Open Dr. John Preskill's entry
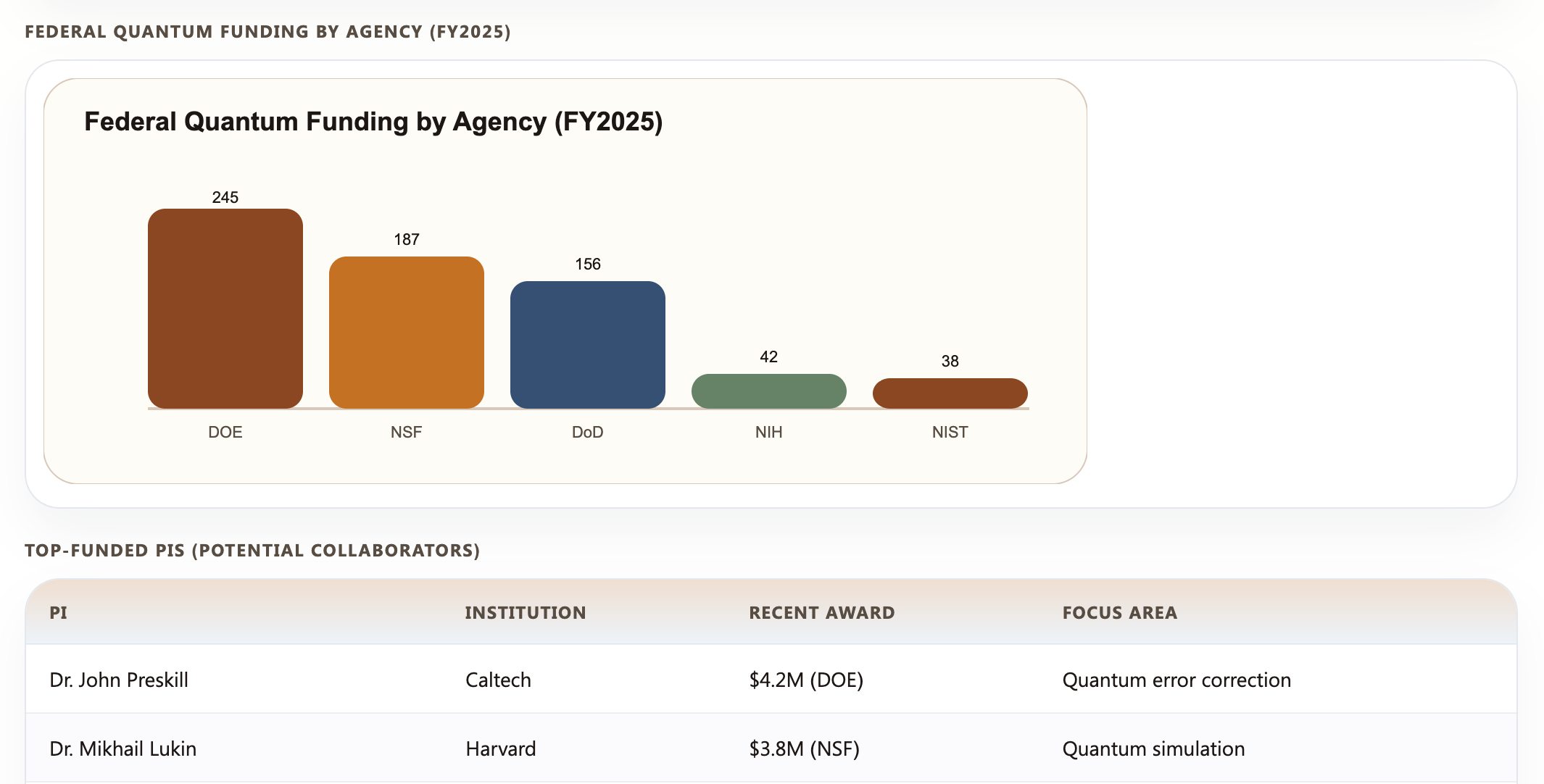Image resolution: width=1544 pixels, height=784 pixels. pos(119,680)
